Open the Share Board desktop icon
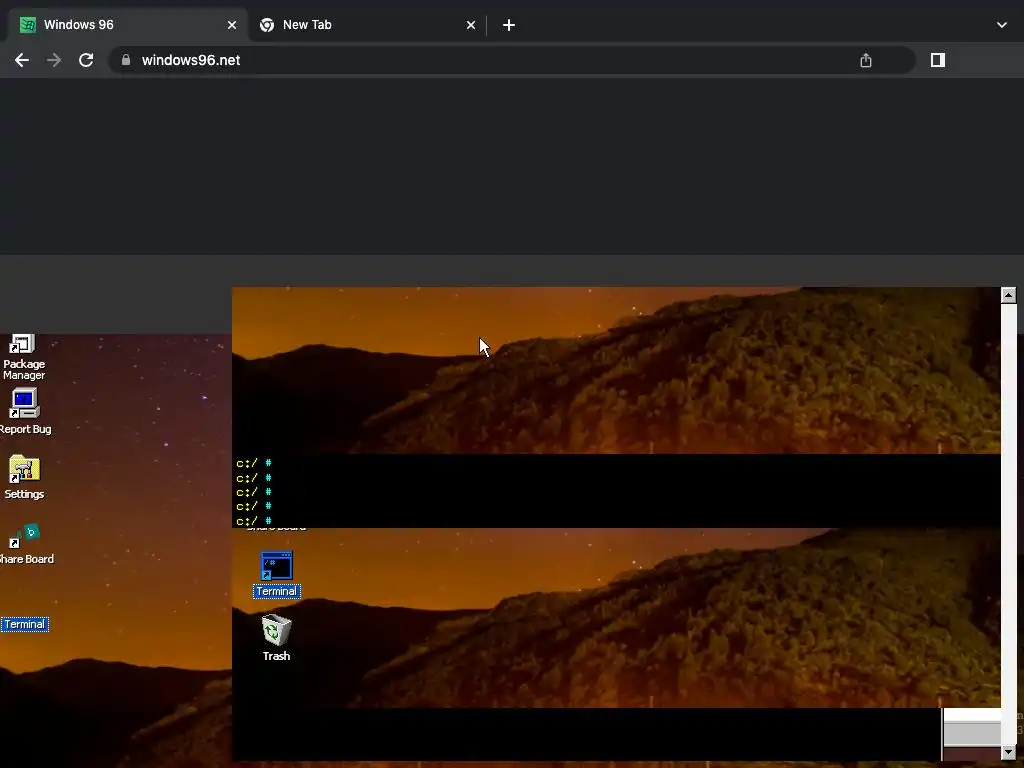This screenshot has width=1024, height=768. point(26,543)
